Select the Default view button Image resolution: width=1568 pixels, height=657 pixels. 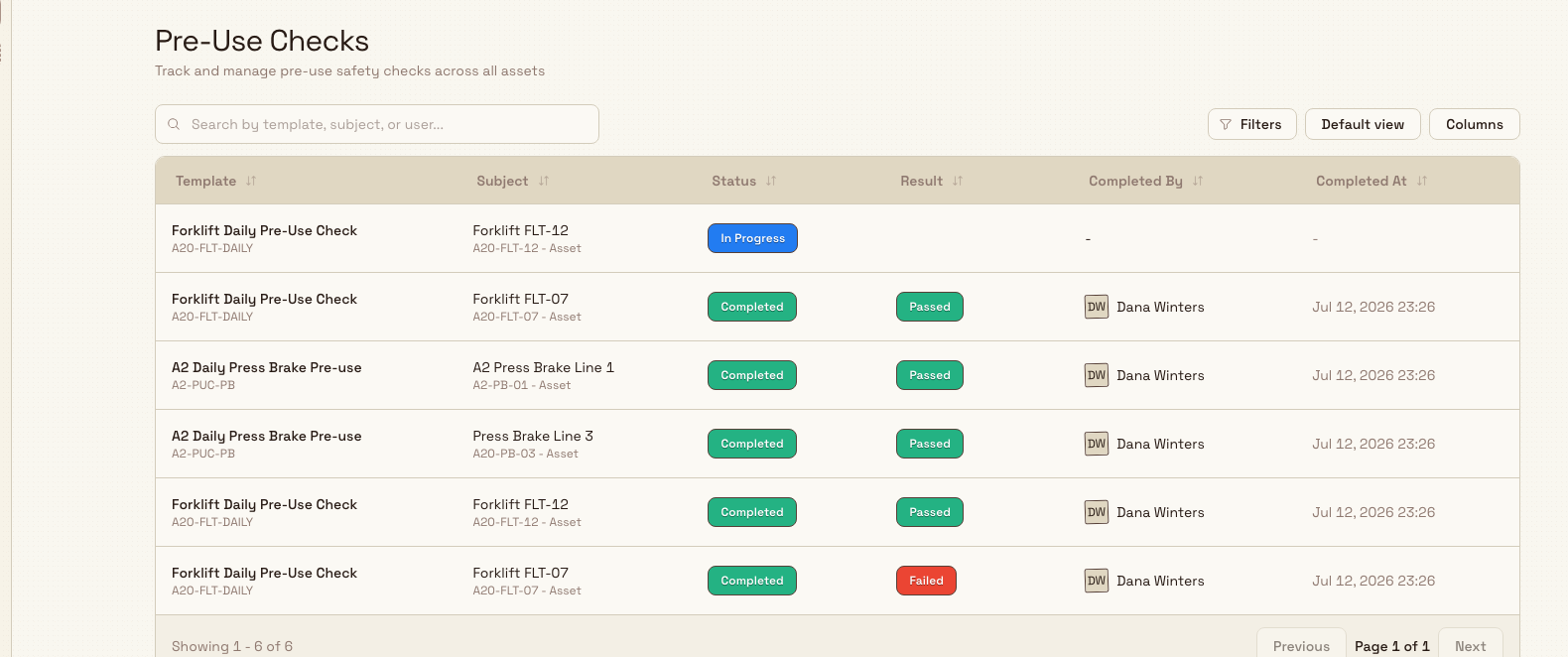tap(1363, 124)
